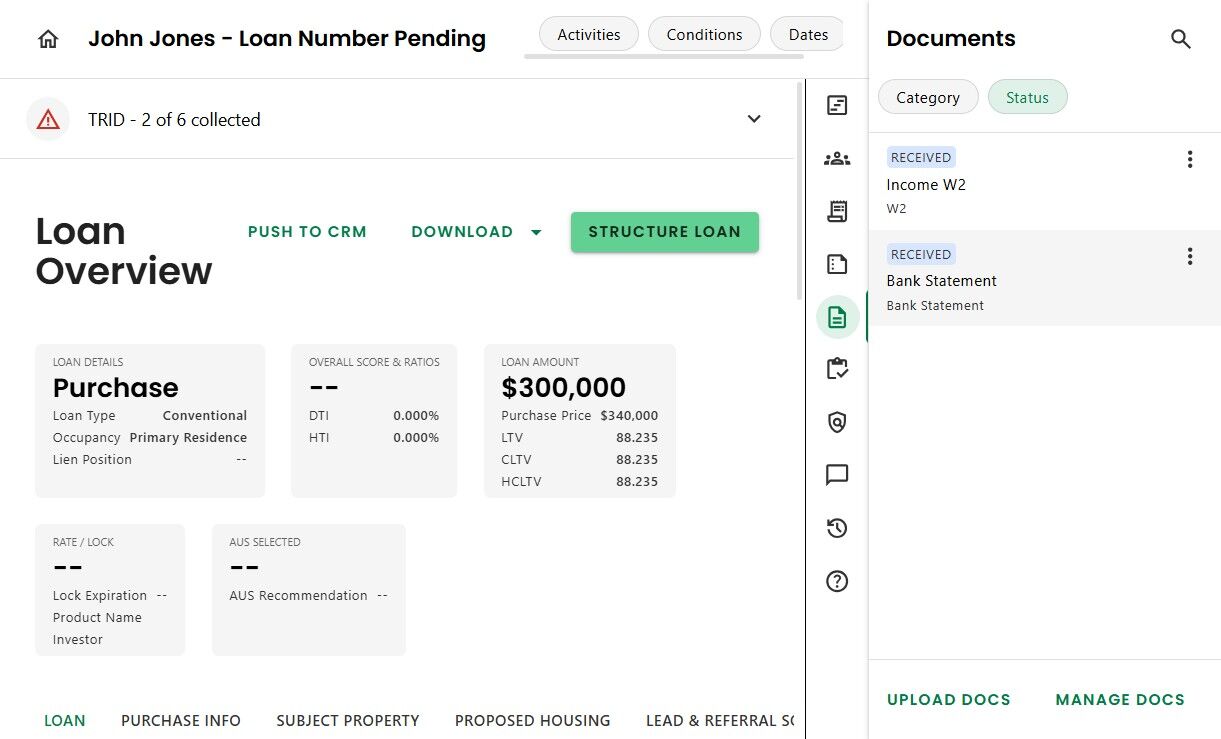Click the Upload Docs button

click(x=948, y=700)
